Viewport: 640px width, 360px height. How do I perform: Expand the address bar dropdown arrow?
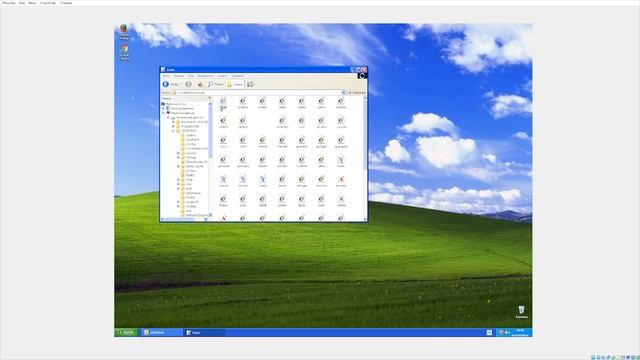[343, 93]
